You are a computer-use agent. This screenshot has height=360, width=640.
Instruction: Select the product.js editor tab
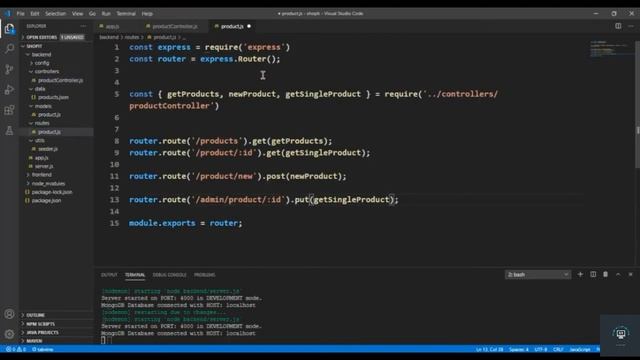(x=232, y=27)
